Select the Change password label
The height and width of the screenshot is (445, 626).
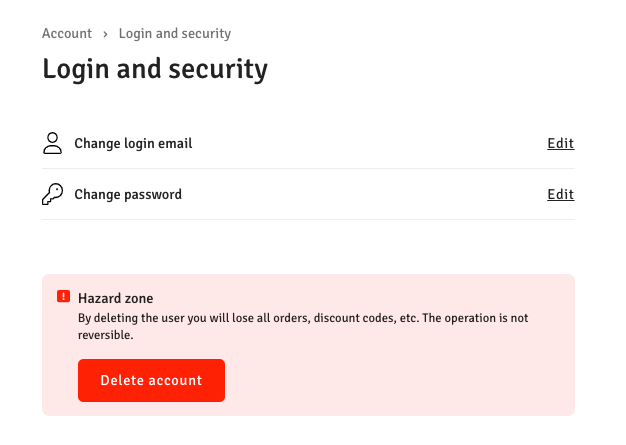(x=128, y=194)
